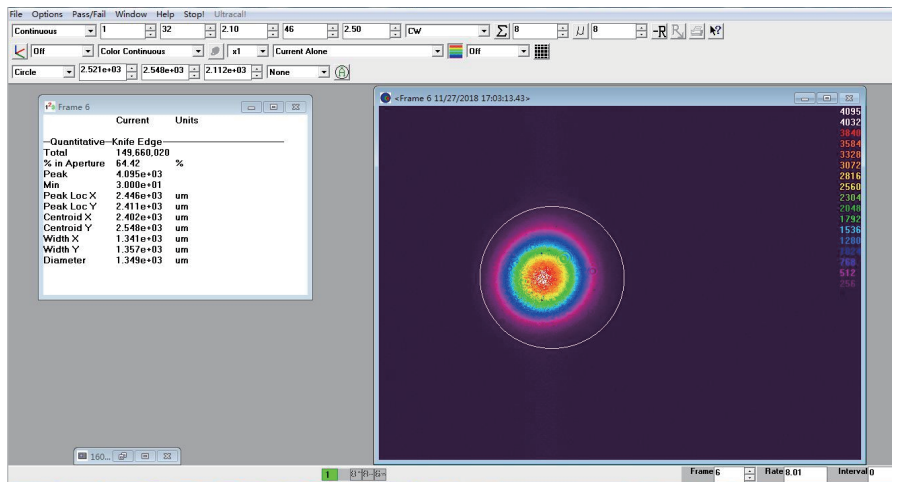Maximize the minimized 160... window
This screenshot has width=901, height=495.
tap(145, 456)
